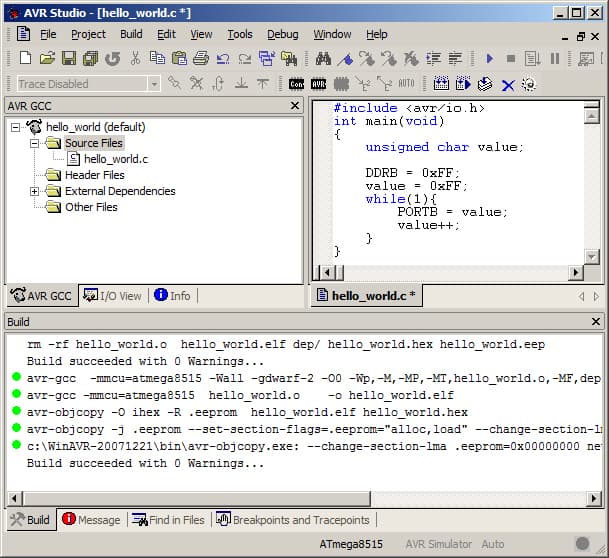This screenshot has height=558, width=609.
Task: Collapse the hello_world (default) project node
Action: [x=16, y=127]
